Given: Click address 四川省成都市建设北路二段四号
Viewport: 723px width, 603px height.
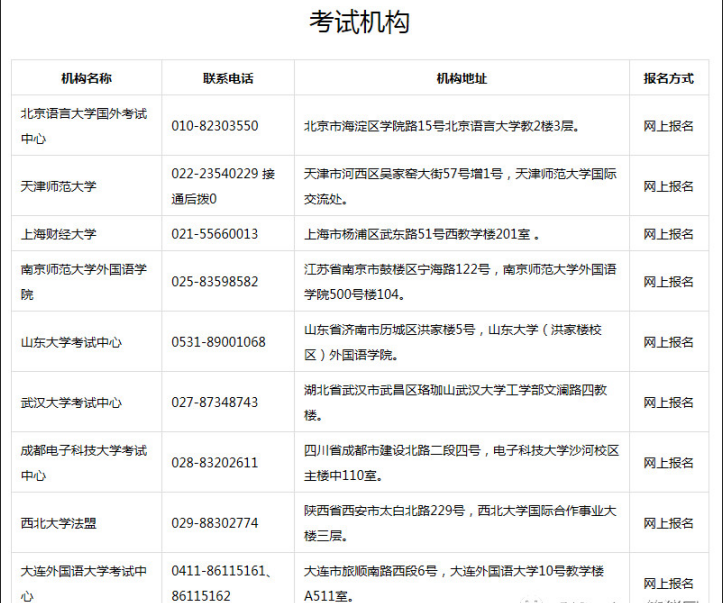Looking at the screenshot, I should 392,450.
